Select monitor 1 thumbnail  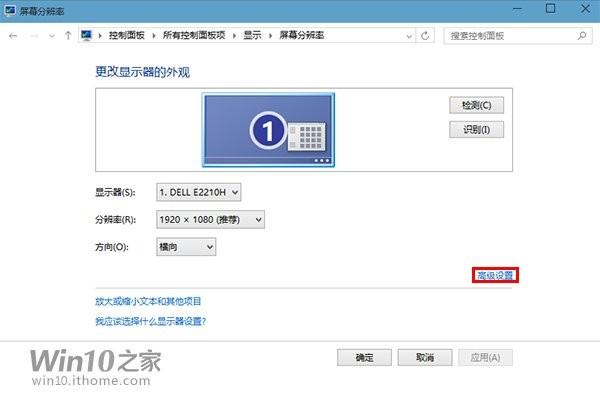(x=268, y=130)
